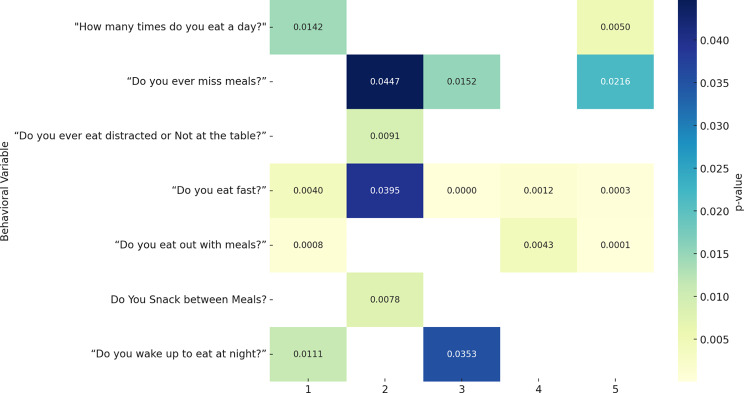Select the 0.0111 wake up at night cell
The image size is (744, 393).
coord(308,354)
